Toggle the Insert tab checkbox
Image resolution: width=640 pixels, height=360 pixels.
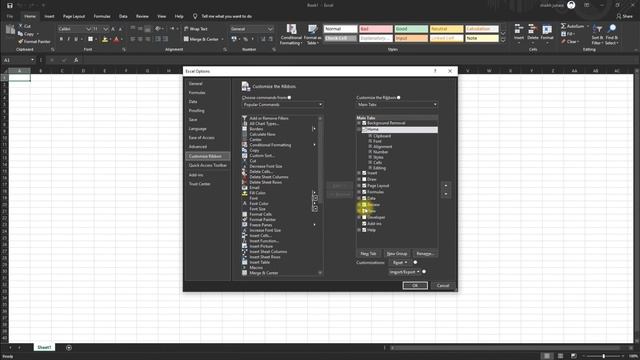pos(364,173)
